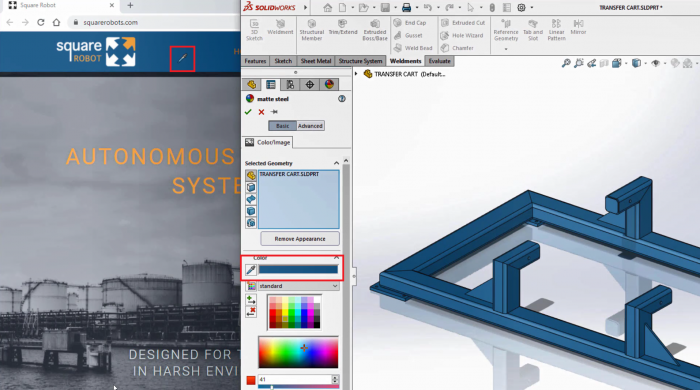Open the standard swatch dropdown
The width and height of the screenshot is (700, 390).
click(x=335, y=286)
